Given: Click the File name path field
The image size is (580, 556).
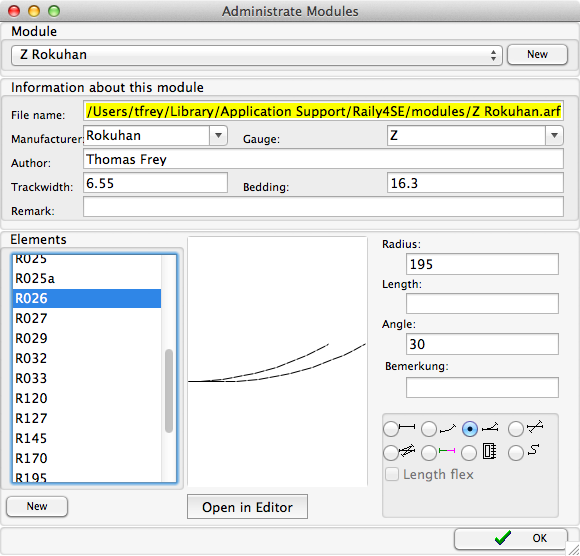Looking at the screenshot, I should tap(323, 111).
